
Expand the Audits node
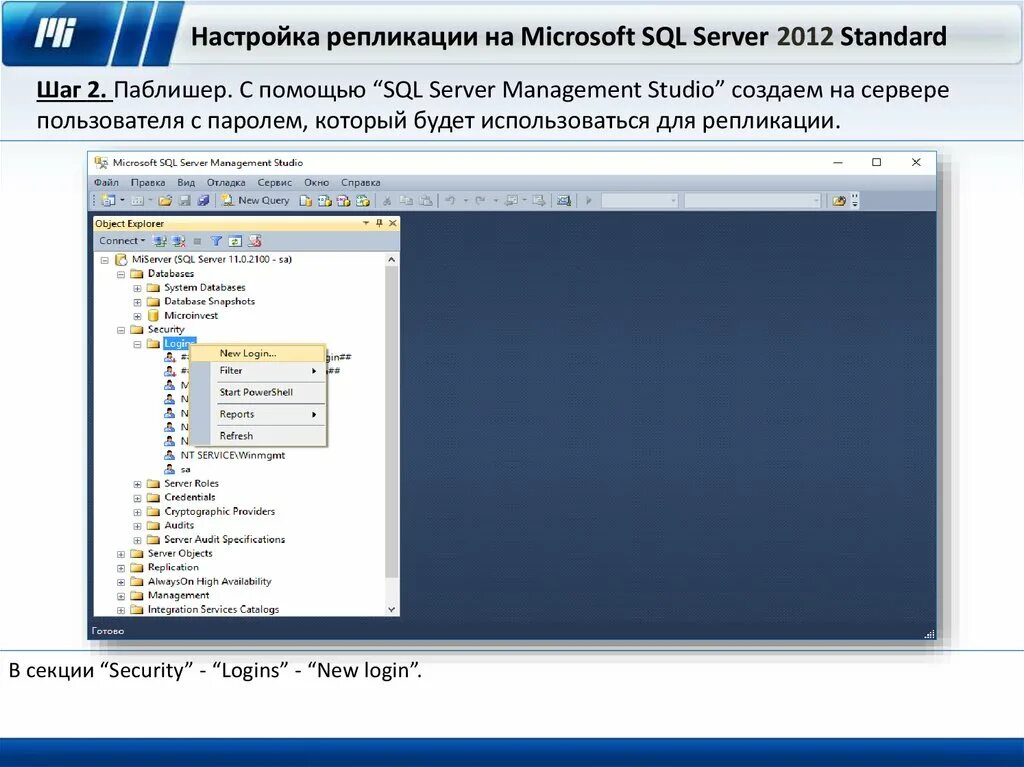pos(137,526)
